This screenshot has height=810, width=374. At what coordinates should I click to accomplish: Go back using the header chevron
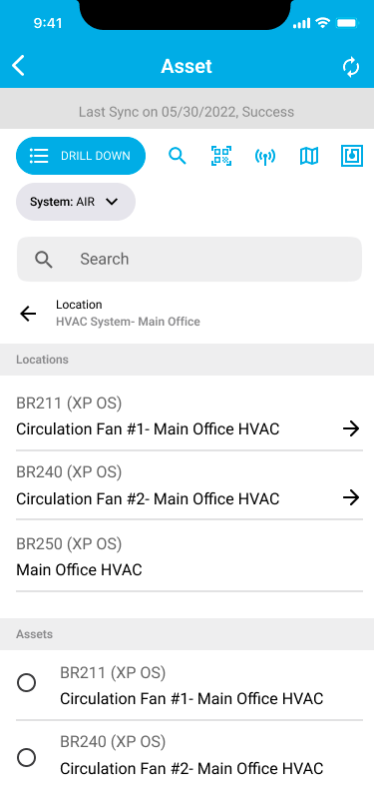click(x=18, y=66)
